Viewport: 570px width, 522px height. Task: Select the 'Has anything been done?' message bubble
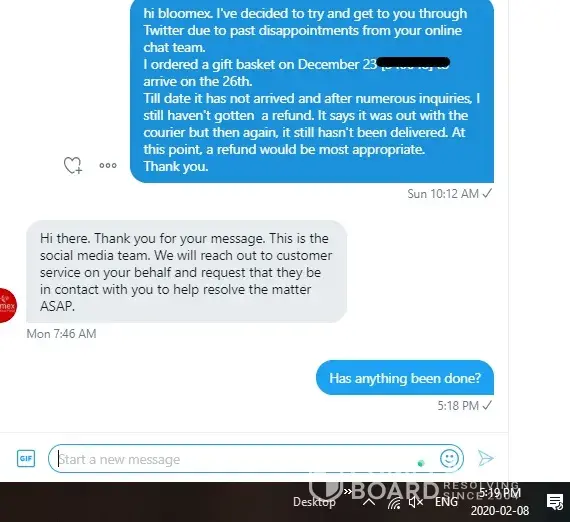click(x=405, y=378)
